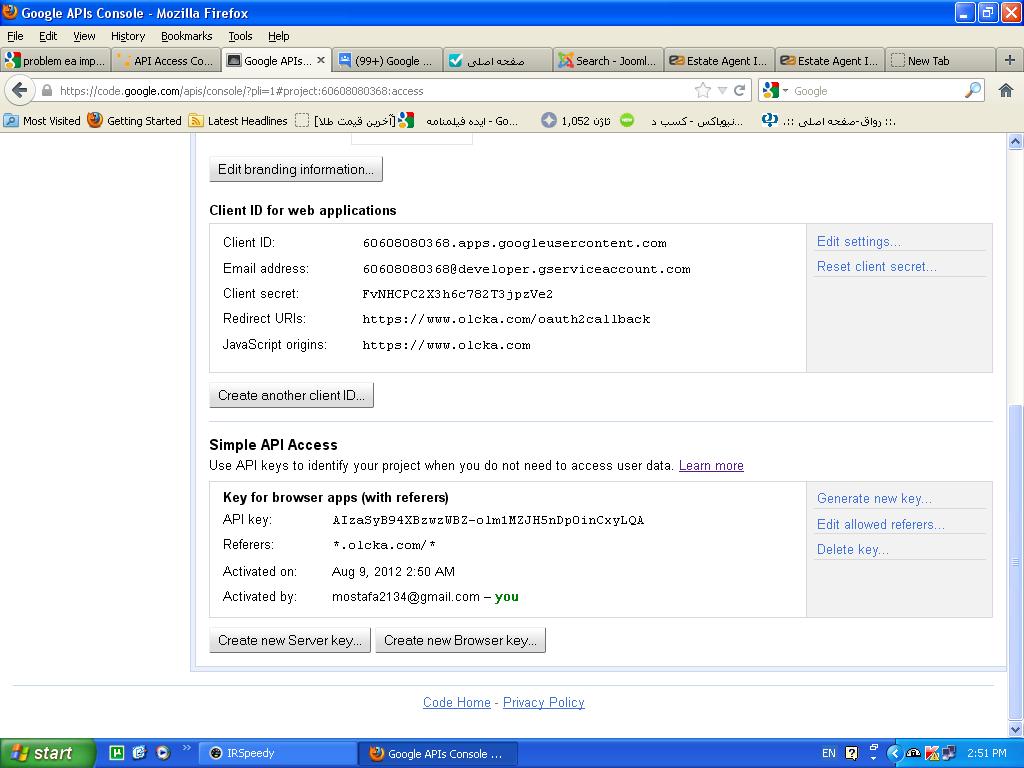Open the Edit allowed referers link
This screenshot has height=768, width=1024.
[881, 524]
